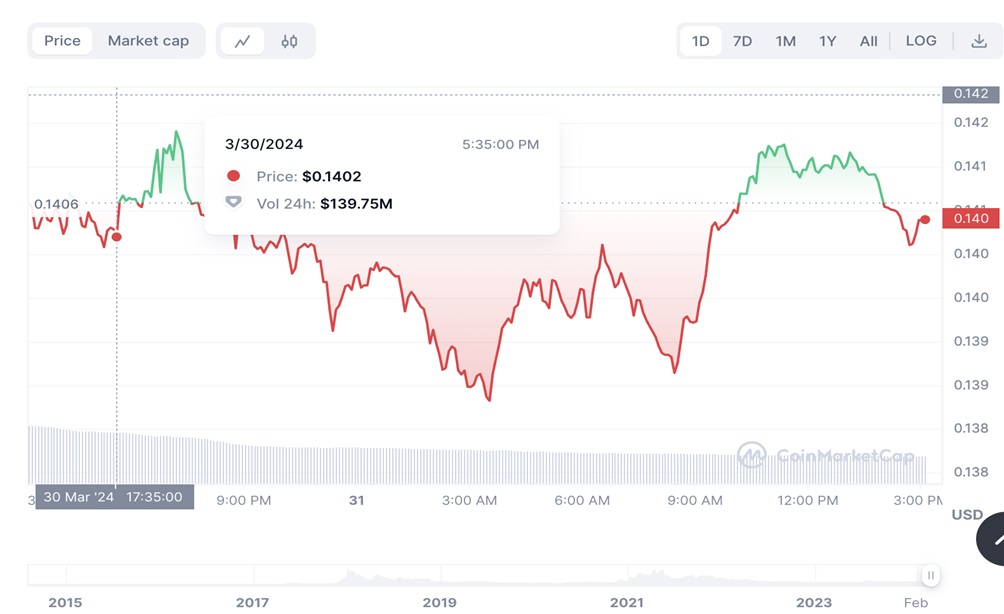Display All time price history

[x=868, y=41]
